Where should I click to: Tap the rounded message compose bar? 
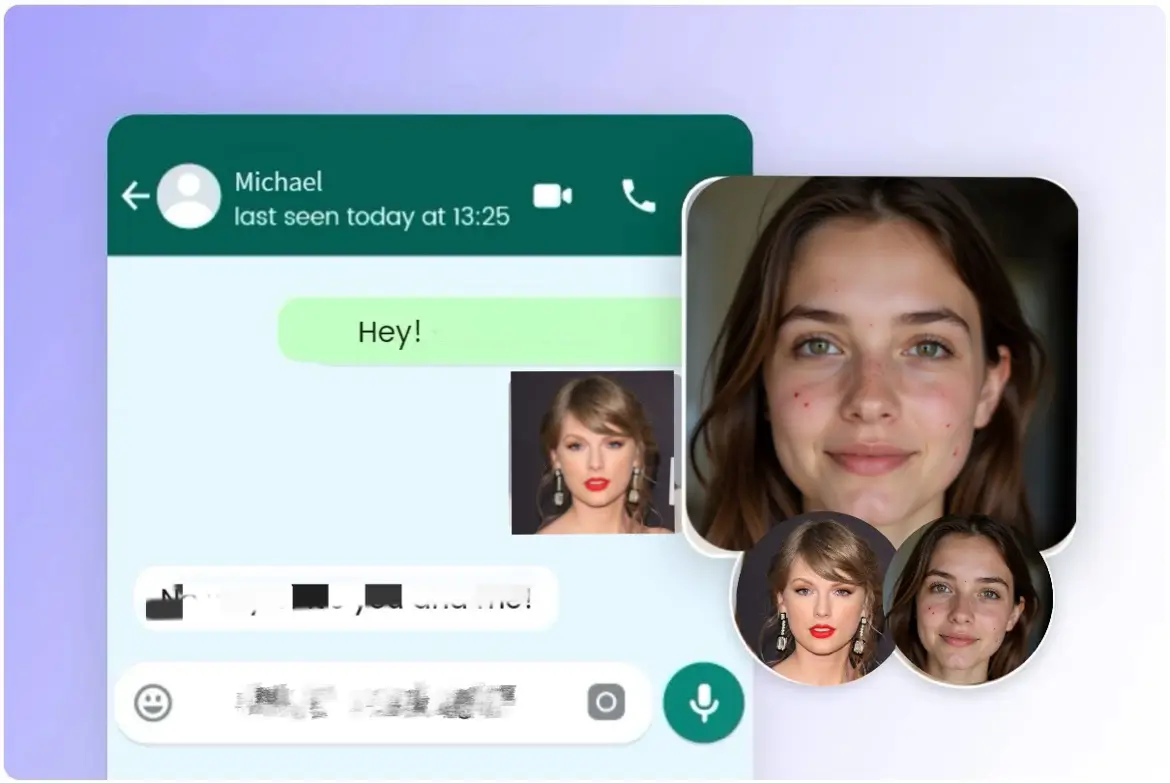click(x=380, y=704)
